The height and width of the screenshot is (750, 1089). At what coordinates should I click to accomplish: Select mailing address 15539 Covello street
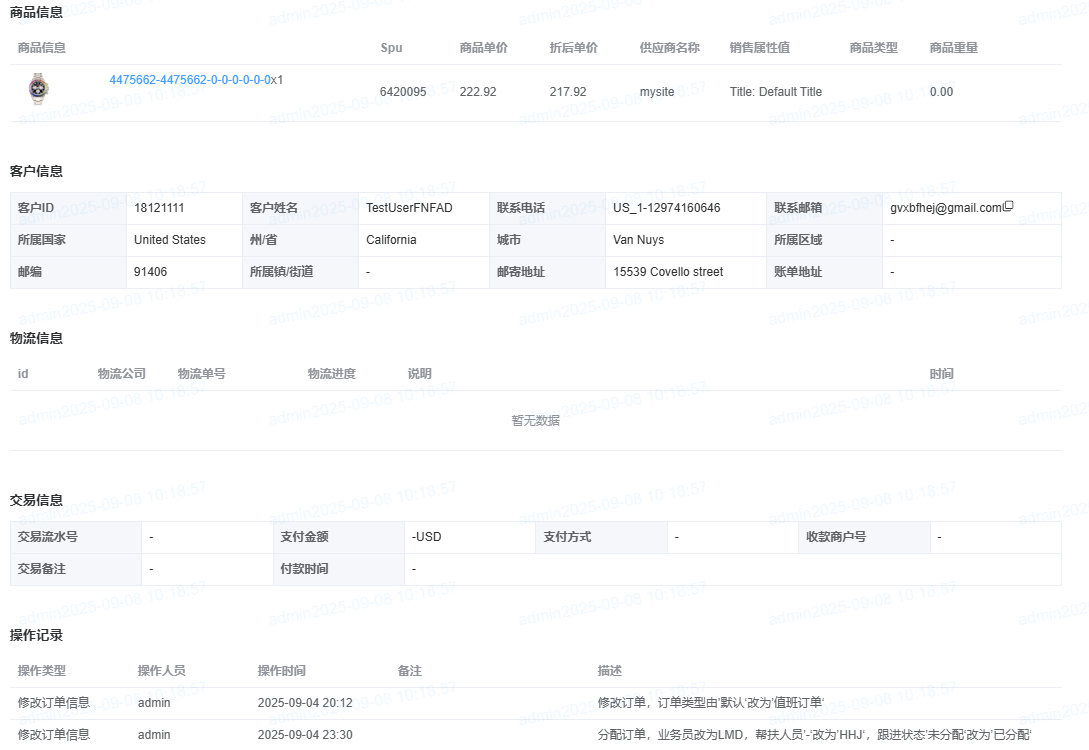[x=668, y=272]
